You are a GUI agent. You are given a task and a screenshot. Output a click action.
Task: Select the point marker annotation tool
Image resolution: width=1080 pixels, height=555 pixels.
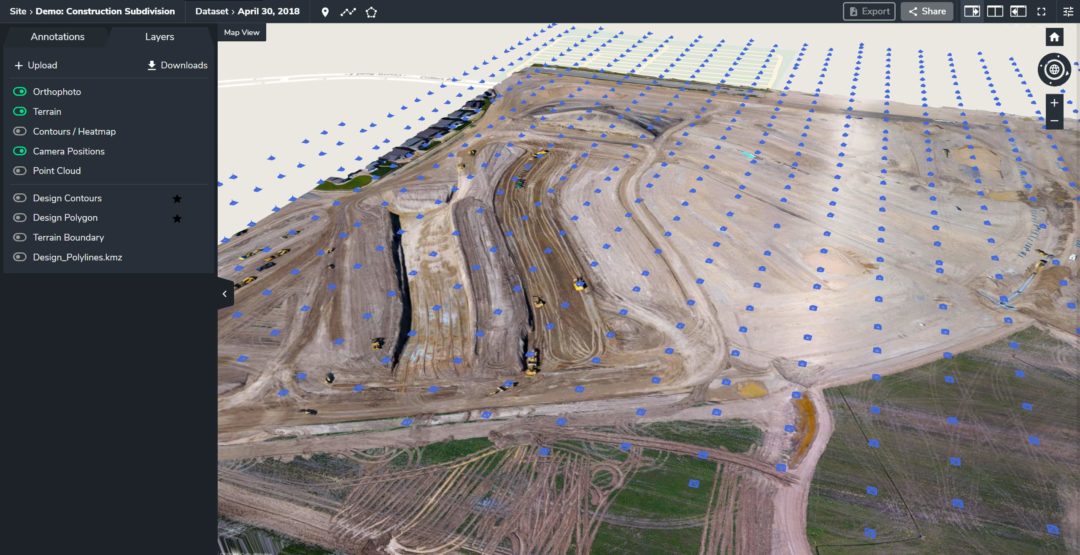coord(325,12)
